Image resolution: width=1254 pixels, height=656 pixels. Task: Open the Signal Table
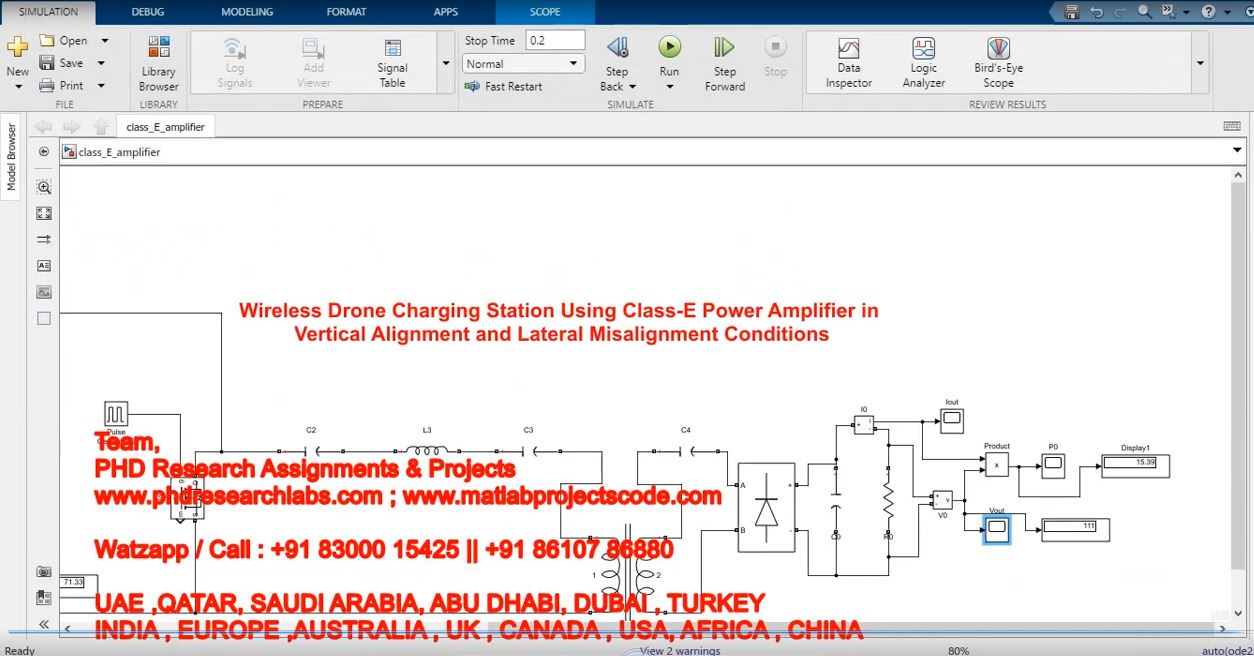coord(392,63)
